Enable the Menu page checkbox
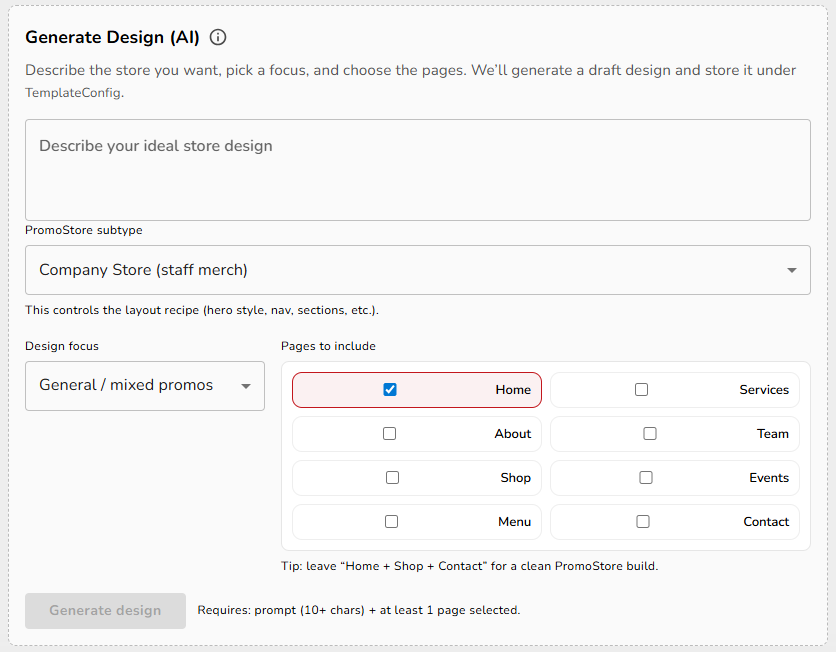This screenshot has width=836, height=652. coord(391,522)
